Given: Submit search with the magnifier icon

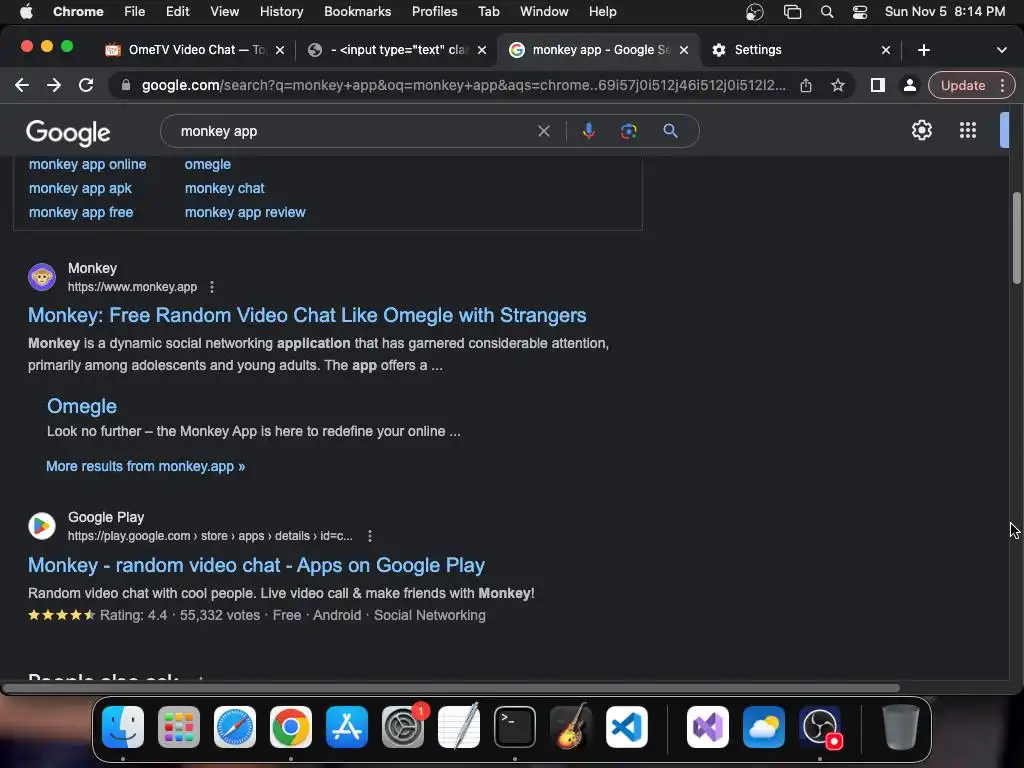Looking at the screenshot, I should point(670,131).
